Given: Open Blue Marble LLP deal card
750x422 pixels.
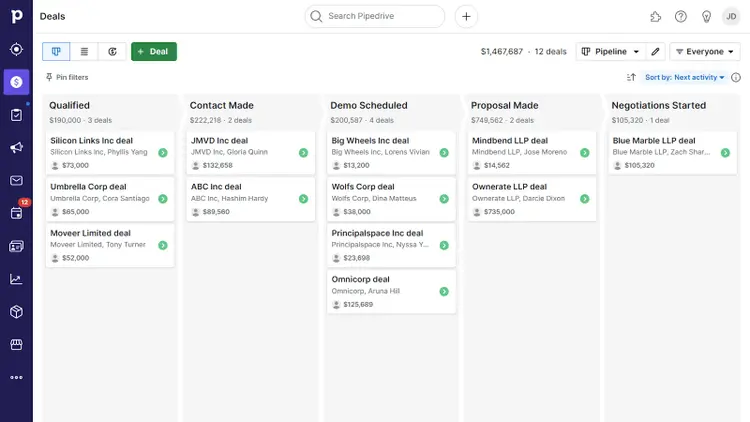Looking at the screenshot, I should click(x=673, y=153).
